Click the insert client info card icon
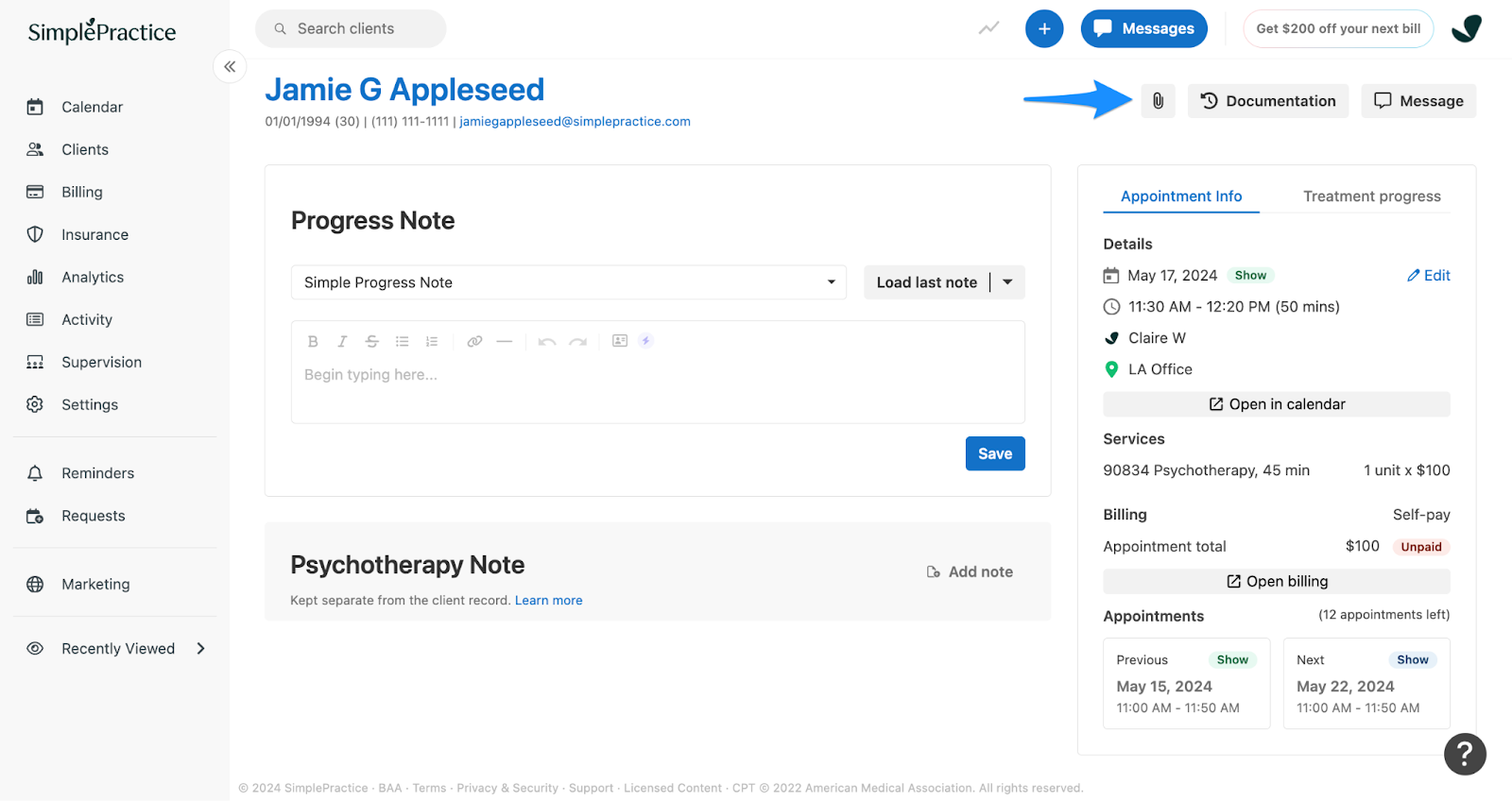 point(620,341)
